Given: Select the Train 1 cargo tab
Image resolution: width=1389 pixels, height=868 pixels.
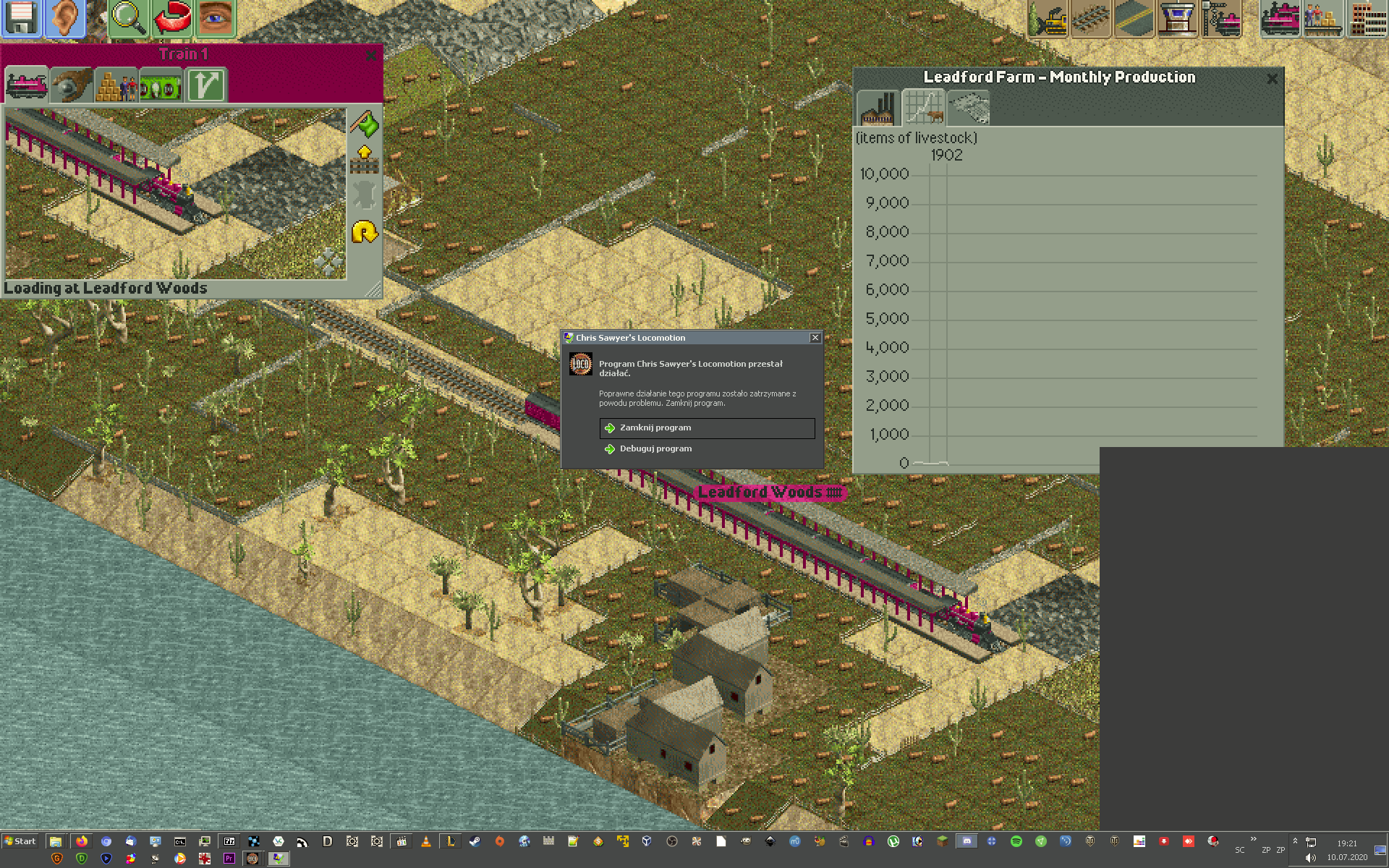Looking at the screenshot, I should 116,85.
